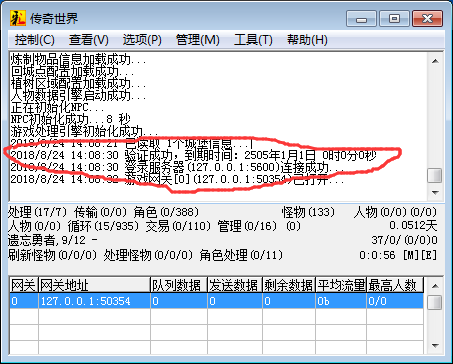Click the log pane scrollbar thumb

(435, 175)
